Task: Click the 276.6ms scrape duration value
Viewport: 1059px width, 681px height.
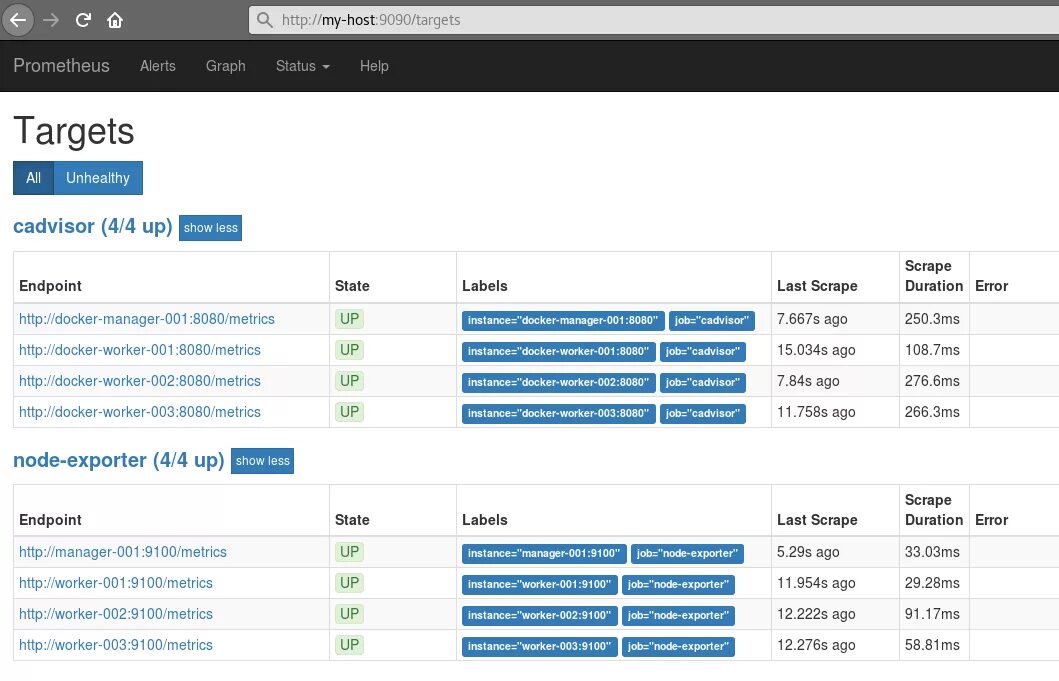Action: click(x=932, y=381)
